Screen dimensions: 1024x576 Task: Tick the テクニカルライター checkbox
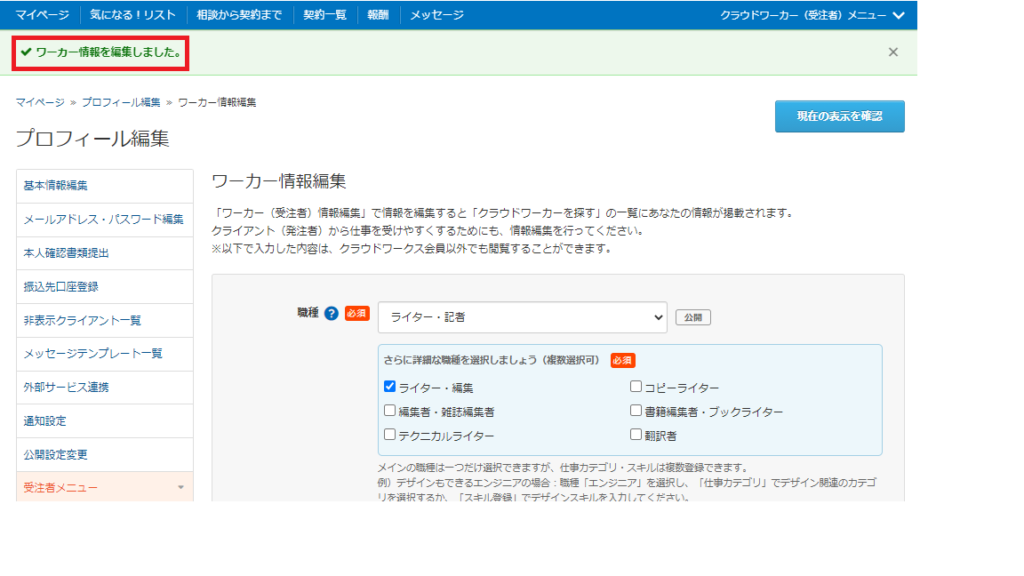tap(390, 434)
